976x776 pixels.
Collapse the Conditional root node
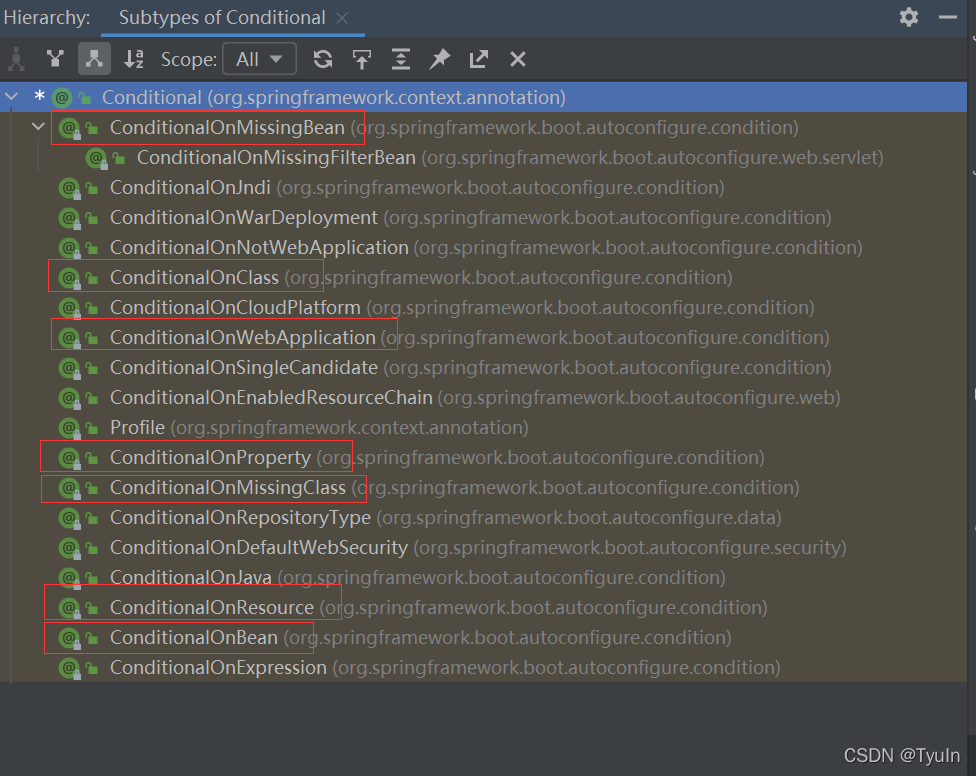[x=12, y=96]
